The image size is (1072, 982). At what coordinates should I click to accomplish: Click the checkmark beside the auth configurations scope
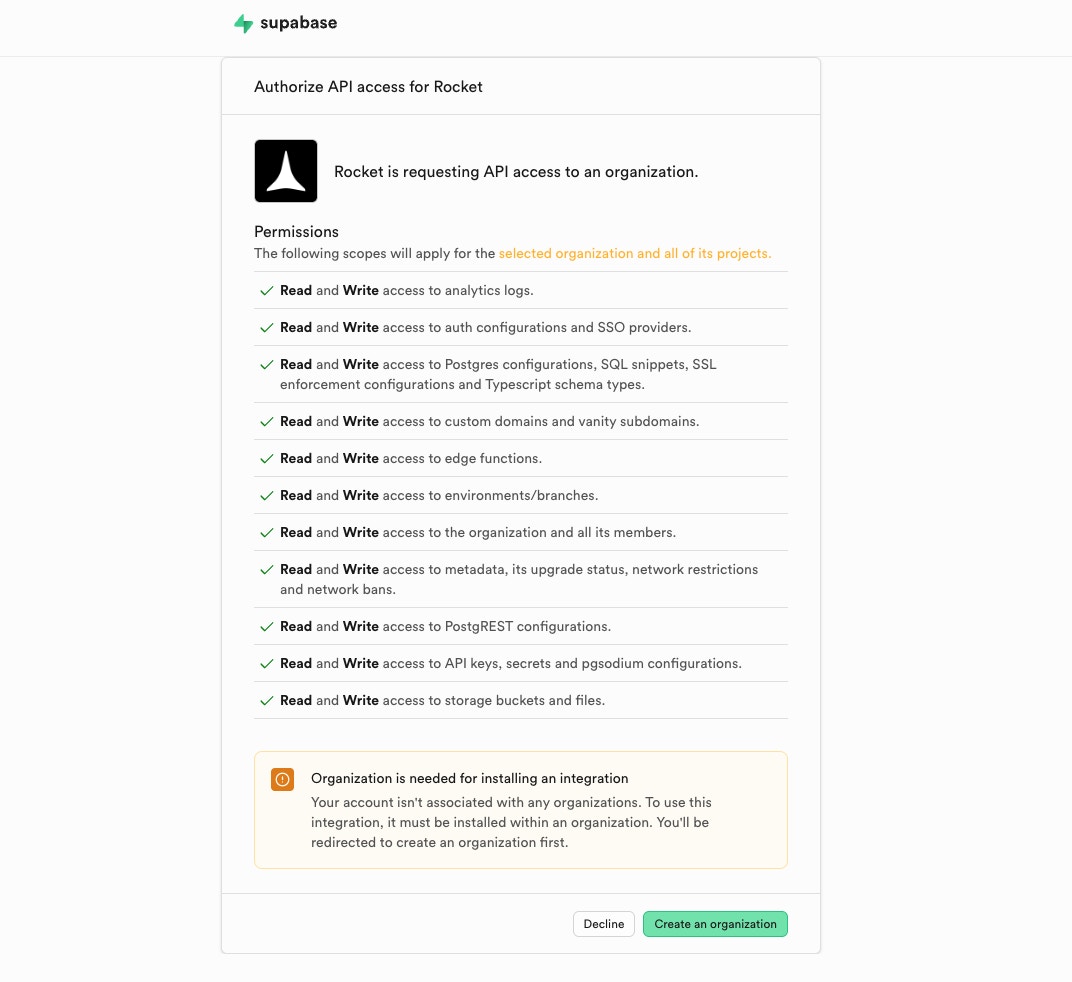(266, 327)
